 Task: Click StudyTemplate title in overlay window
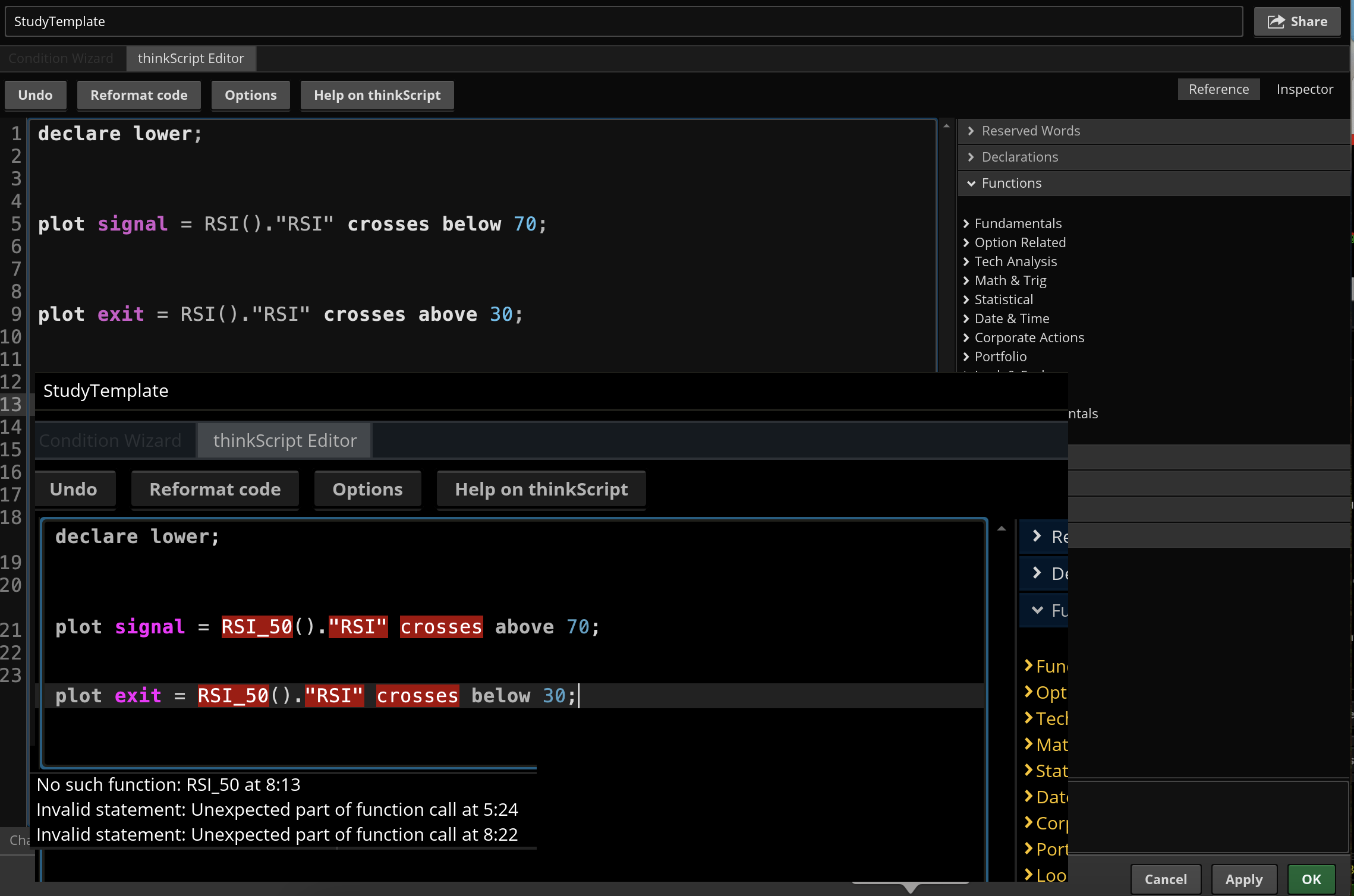[x=106, y=391]
